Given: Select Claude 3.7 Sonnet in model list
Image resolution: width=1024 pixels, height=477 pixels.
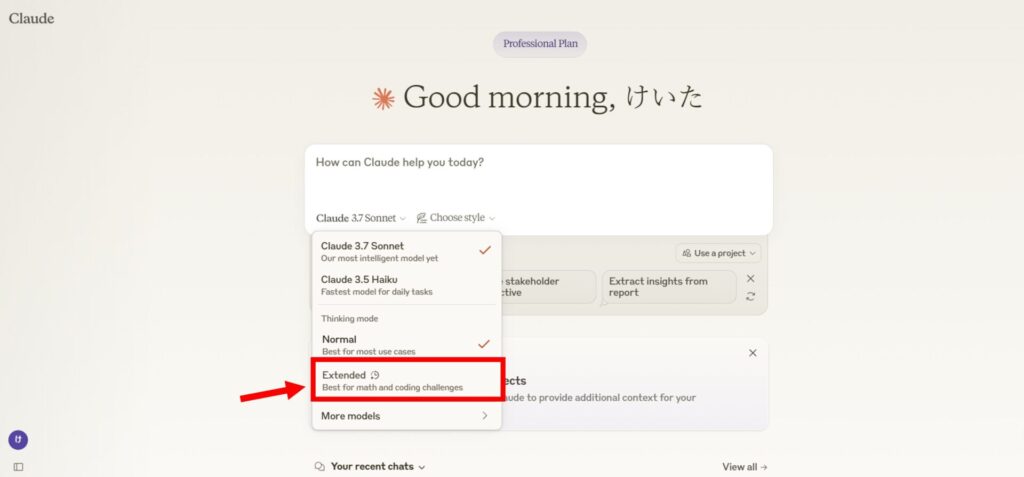Looking at the screenshot, I should 407,252.
